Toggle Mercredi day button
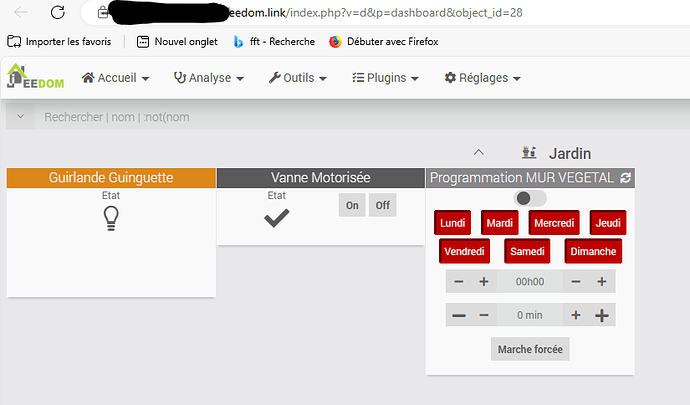The image size is (690, 405). (554, 223)
